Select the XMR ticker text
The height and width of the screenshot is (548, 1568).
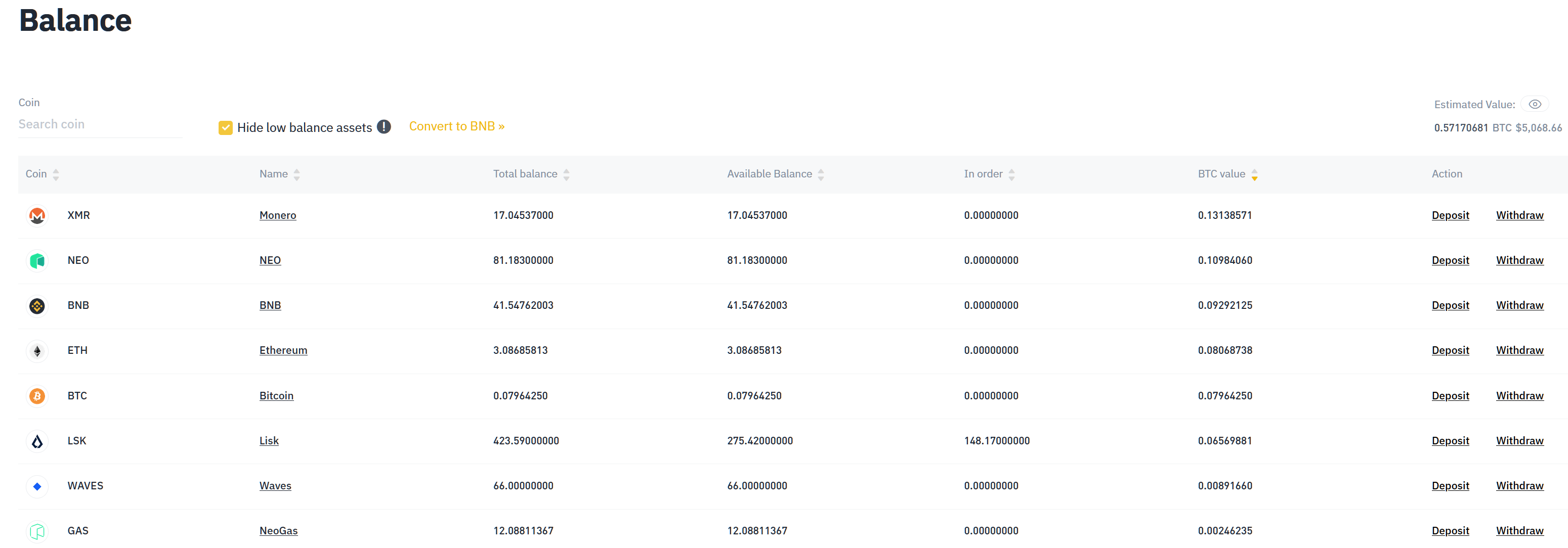tap(78, 215)
